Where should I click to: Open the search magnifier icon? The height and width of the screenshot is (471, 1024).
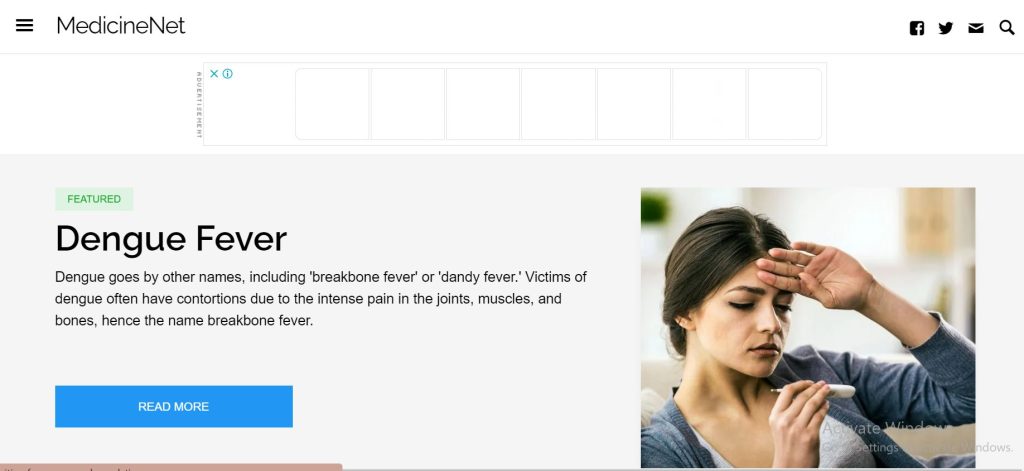(1007, 27)
